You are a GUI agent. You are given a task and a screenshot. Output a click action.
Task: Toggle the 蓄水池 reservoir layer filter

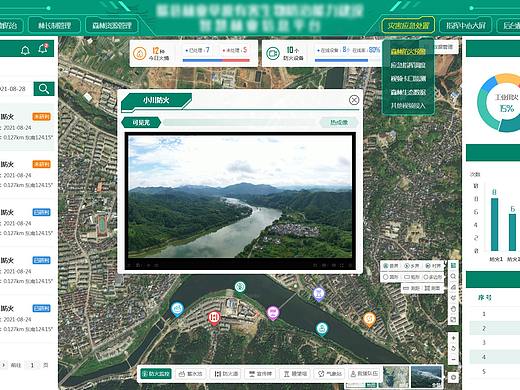point(191,374)
